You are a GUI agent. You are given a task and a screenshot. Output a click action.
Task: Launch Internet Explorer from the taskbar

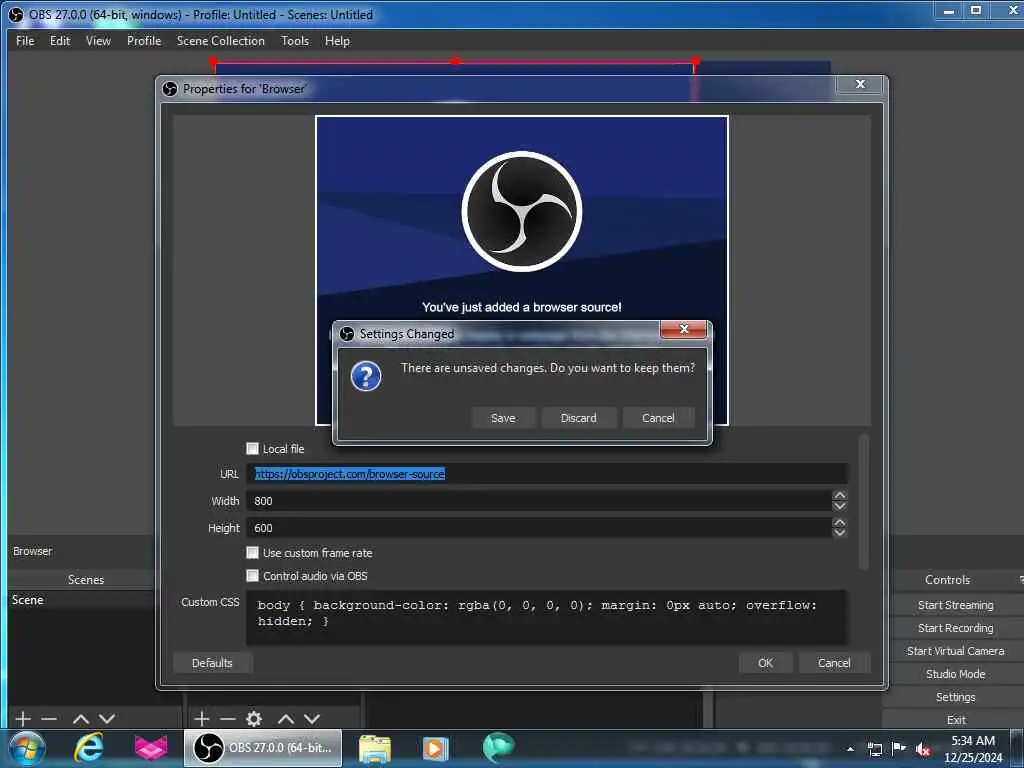[x=89, y=748]
